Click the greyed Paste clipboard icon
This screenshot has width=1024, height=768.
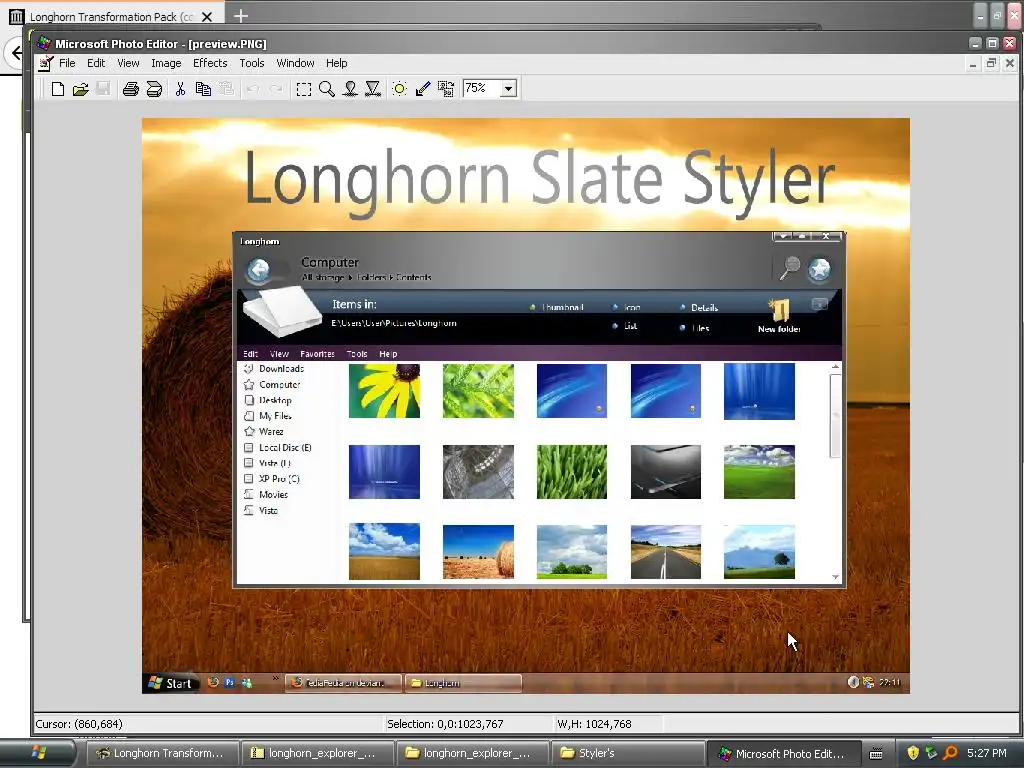(226, 89)
